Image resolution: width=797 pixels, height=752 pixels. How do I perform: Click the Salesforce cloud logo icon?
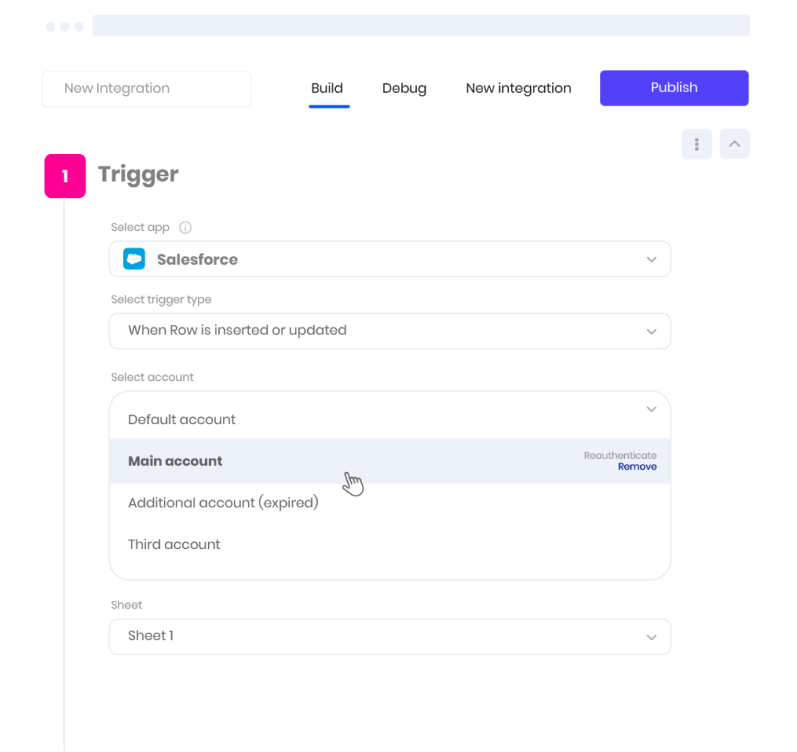[x=134, y=259]
